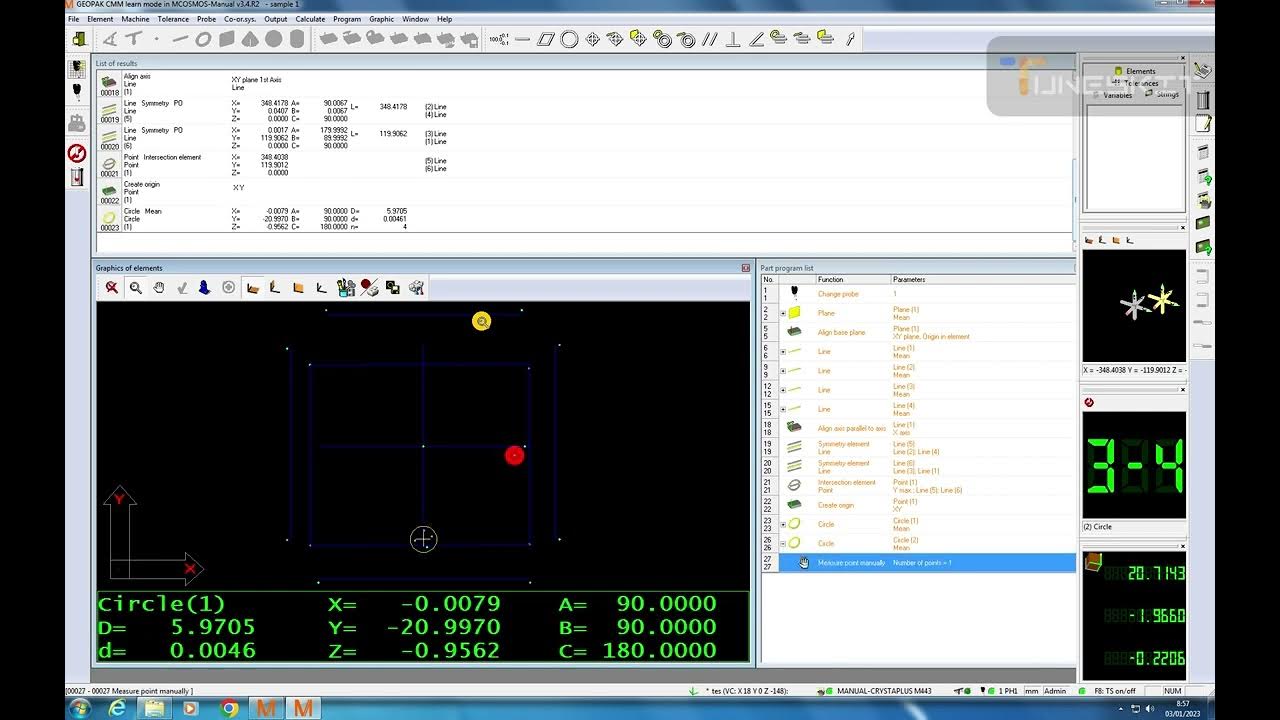
Task: Open Google Chrome from the taskbar
Action: (229, 708)
